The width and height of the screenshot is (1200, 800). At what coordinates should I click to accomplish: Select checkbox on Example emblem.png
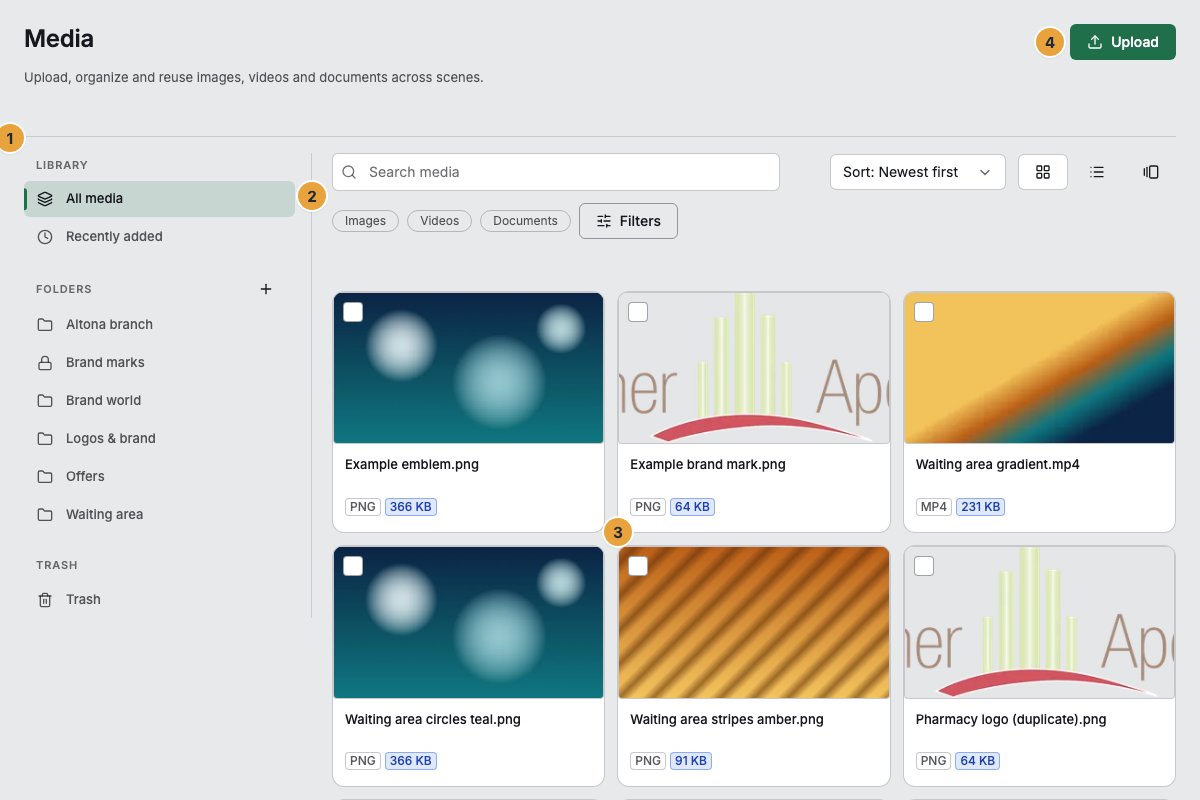click(353, 312)
